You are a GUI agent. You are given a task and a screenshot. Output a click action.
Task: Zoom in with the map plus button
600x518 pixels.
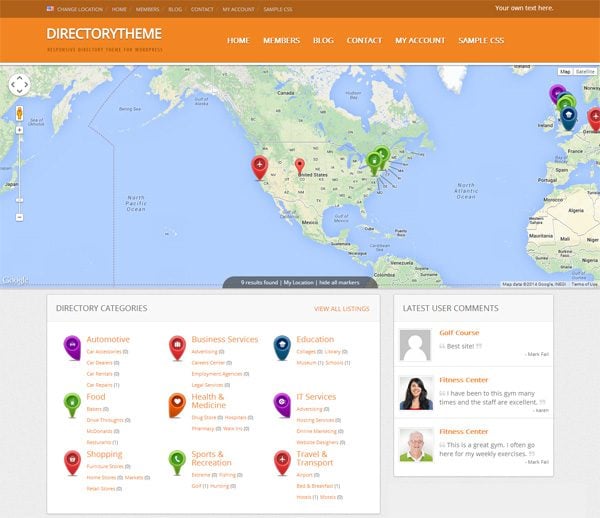[20, 130]
